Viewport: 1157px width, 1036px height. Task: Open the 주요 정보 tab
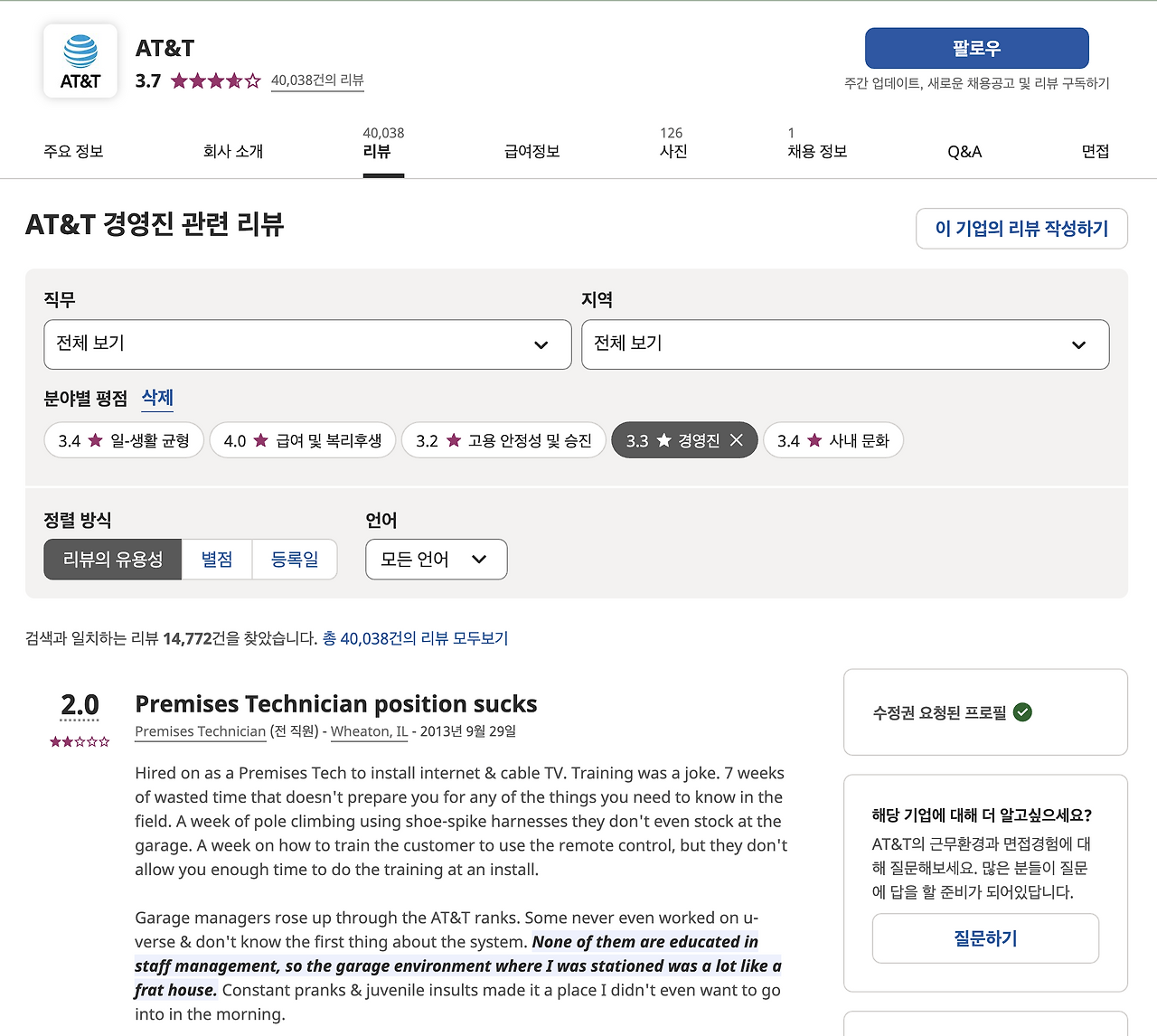73,151
